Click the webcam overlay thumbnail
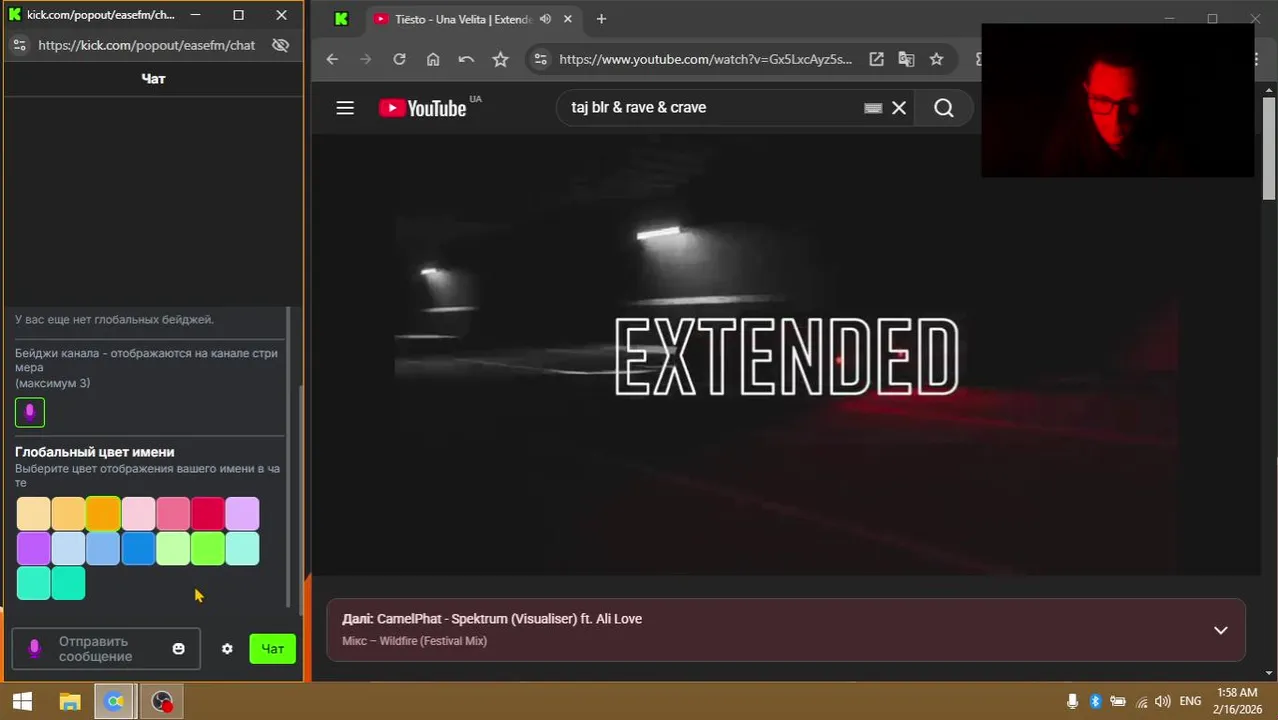 [1117, 101]
